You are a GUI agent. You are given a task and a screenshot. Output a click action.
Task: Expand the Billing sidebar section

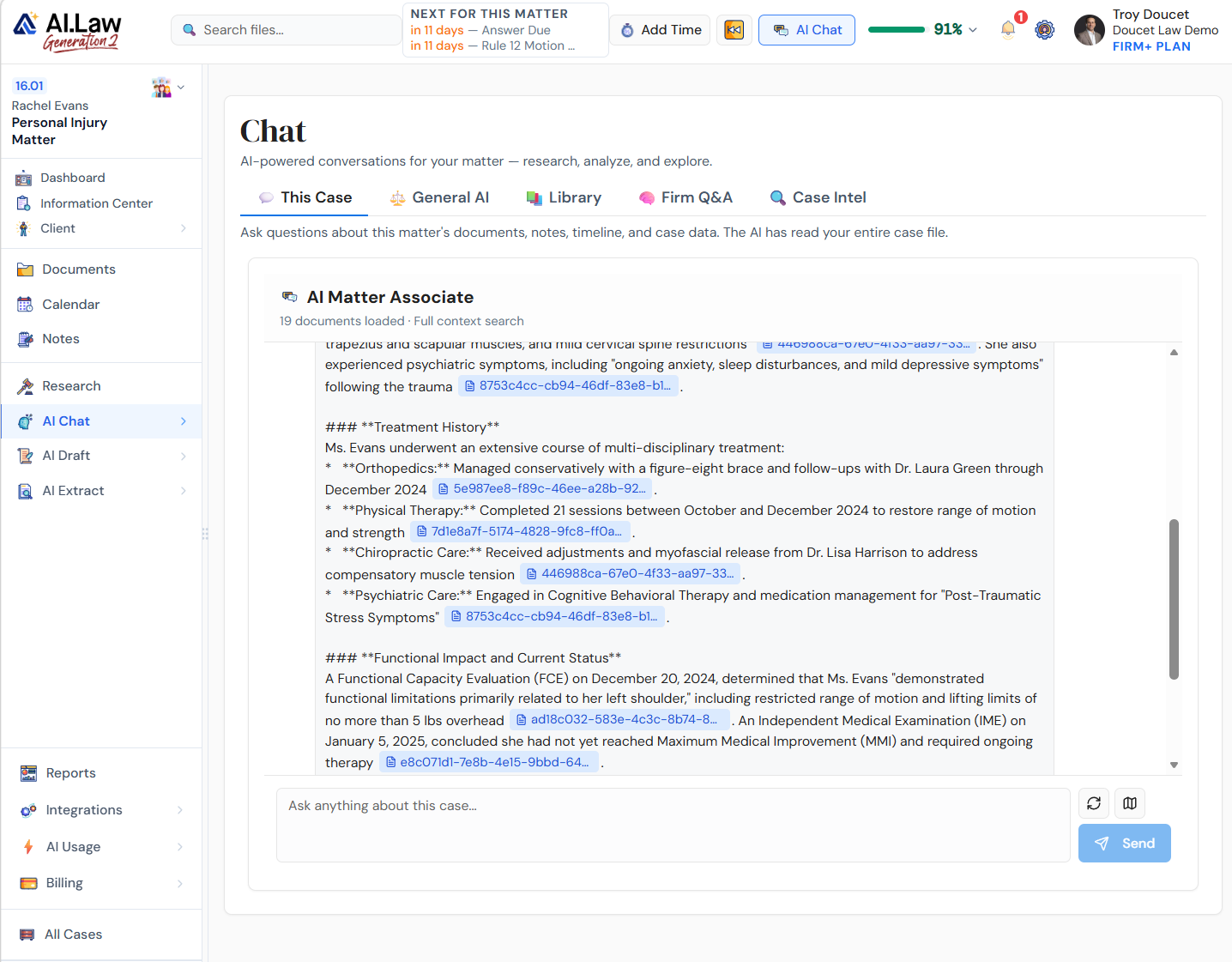[181, 883]
